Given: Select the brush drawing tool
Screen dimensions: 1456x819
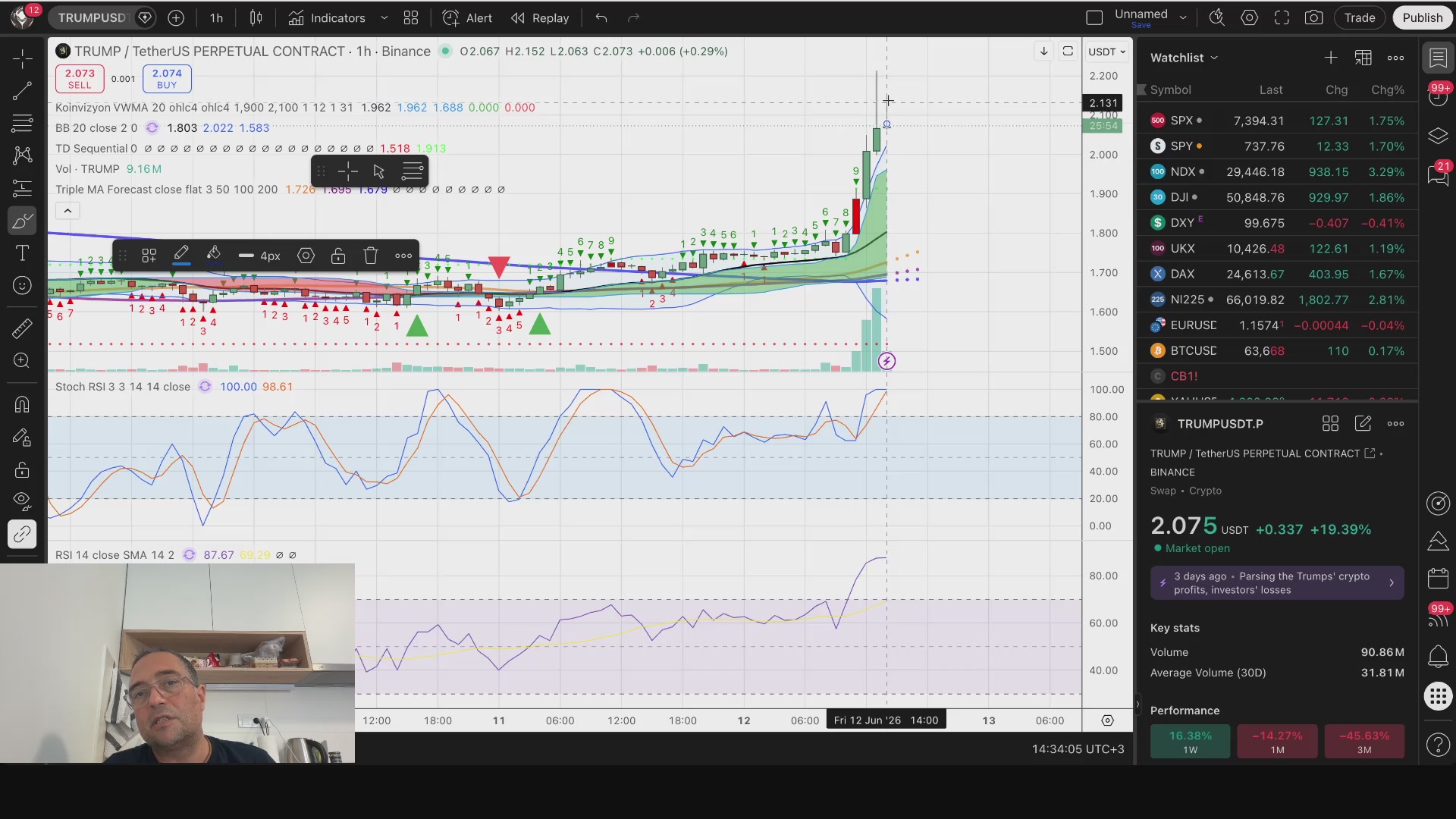Looking at the screenshot, I should coord(22,221).
